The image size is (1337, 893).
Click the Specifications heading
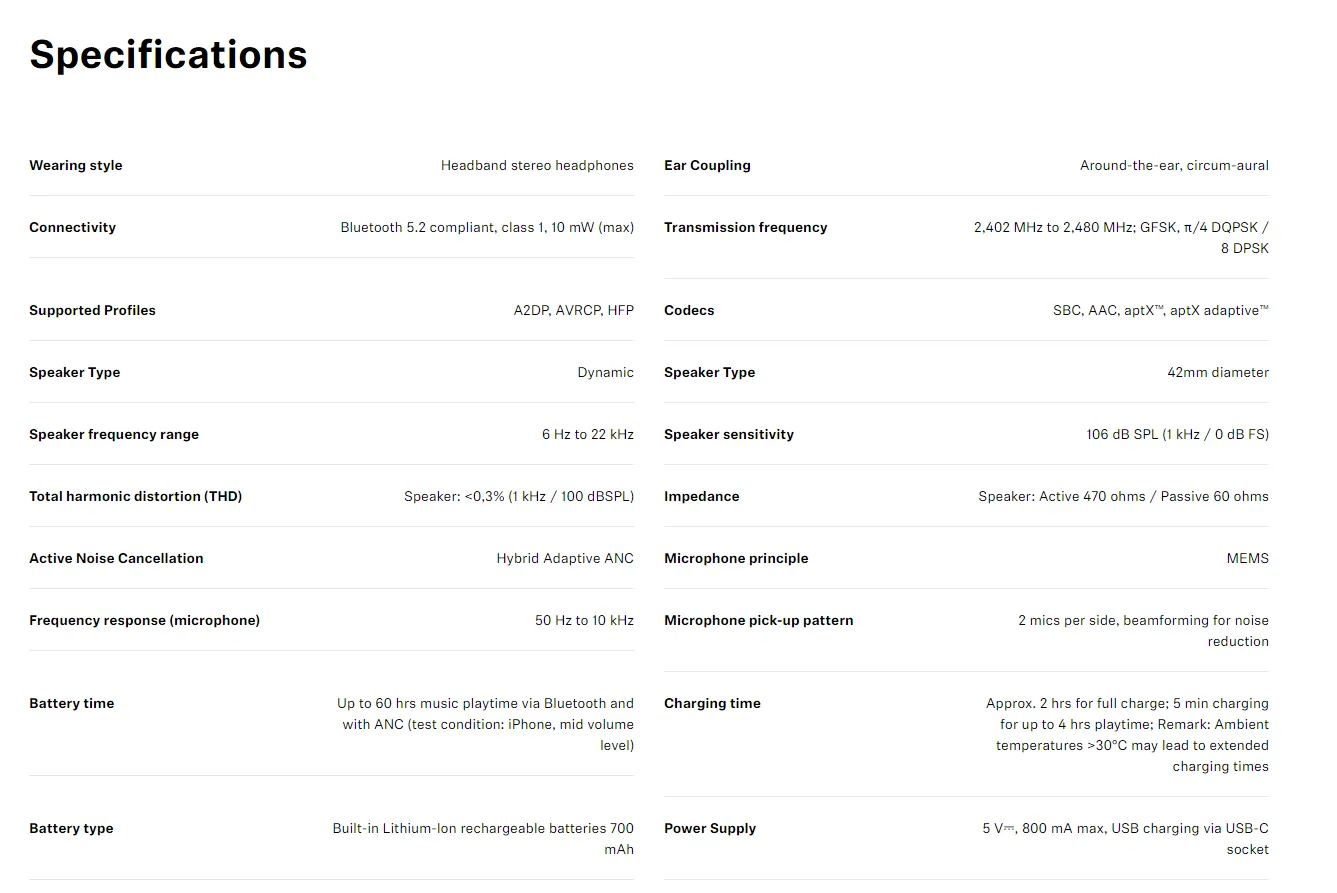(168, 55)
